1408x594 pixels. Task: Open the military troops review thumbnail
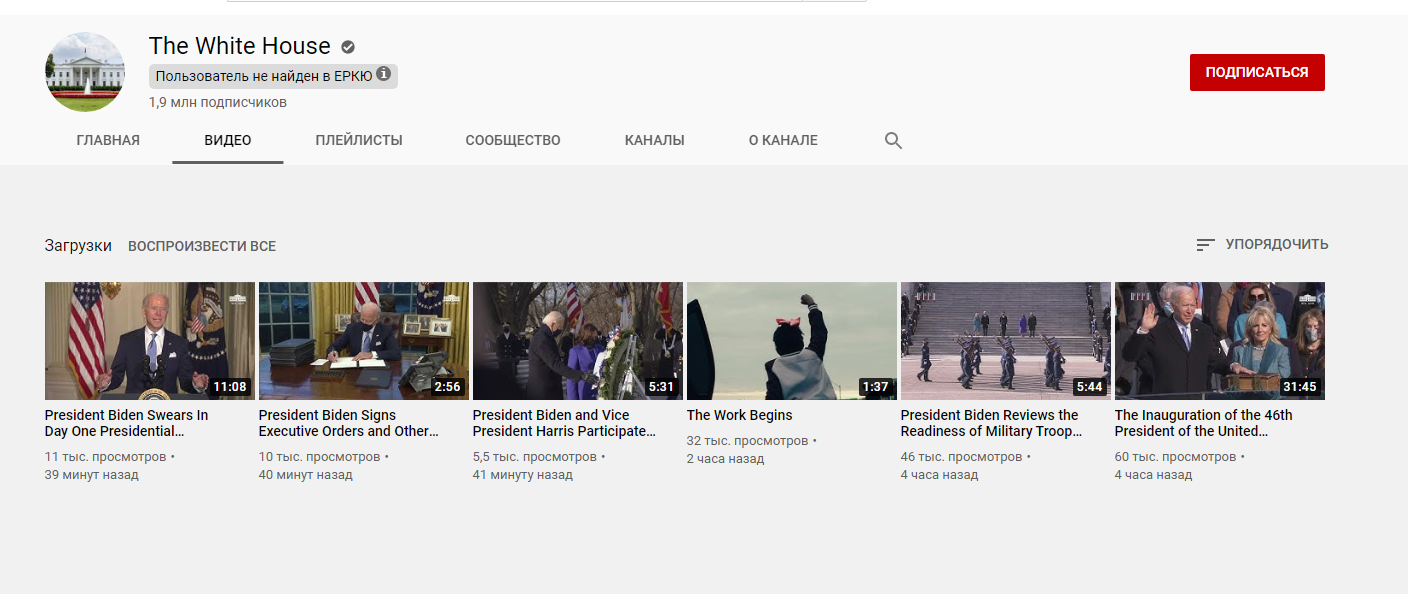1006,341
